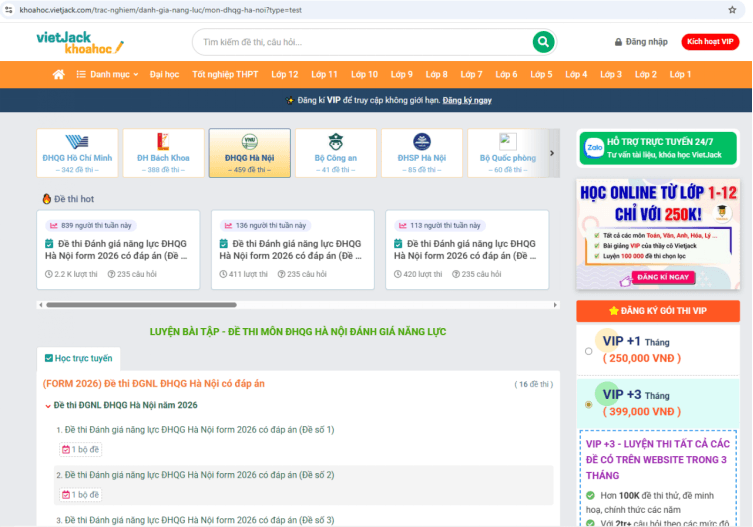Click trend icon on 113 người thi badge
Screen dimensions: 753x527
tap(402, 225)
